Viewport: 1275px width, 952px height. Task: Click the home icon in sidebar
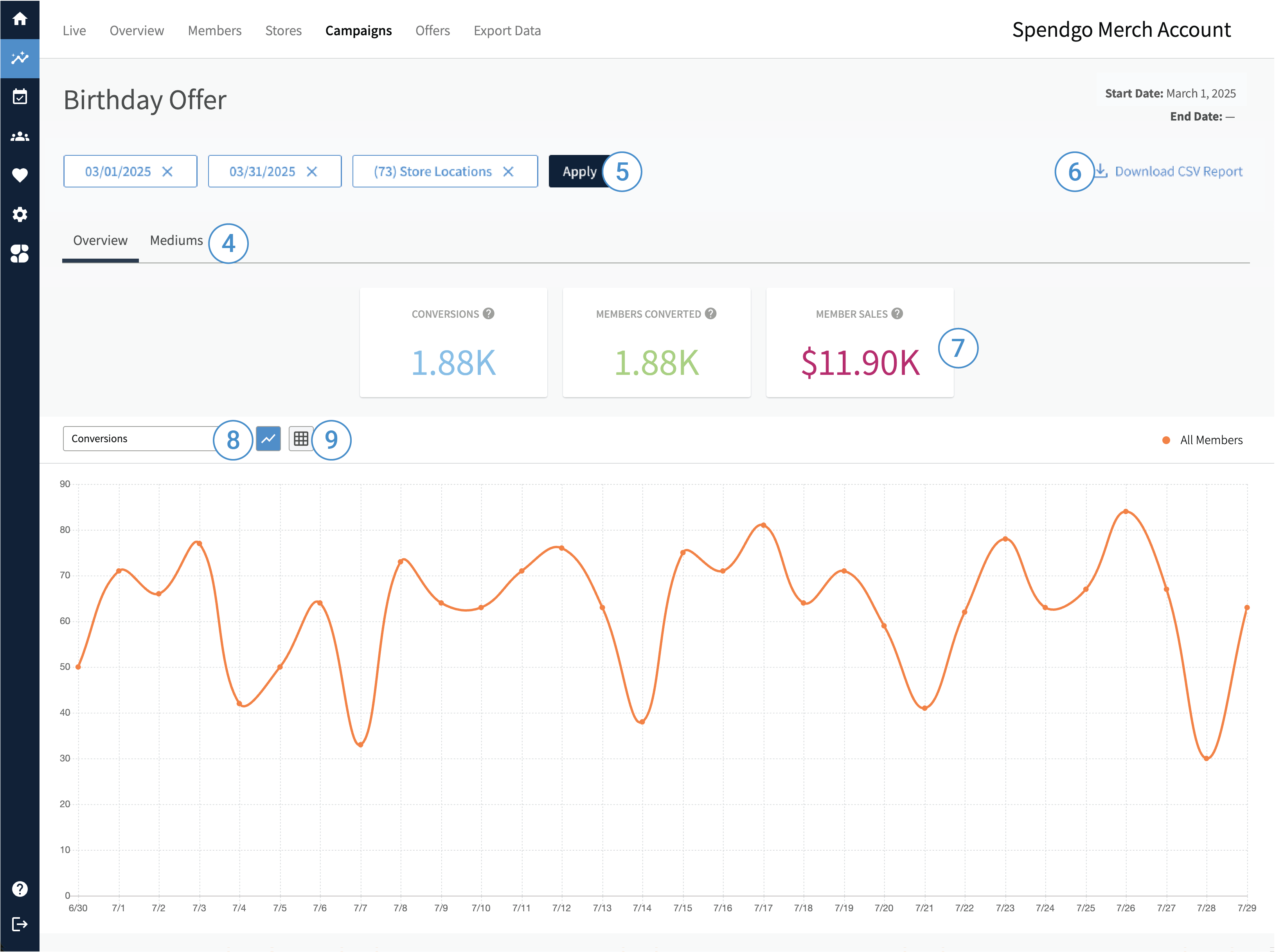(x=20, y=19)
